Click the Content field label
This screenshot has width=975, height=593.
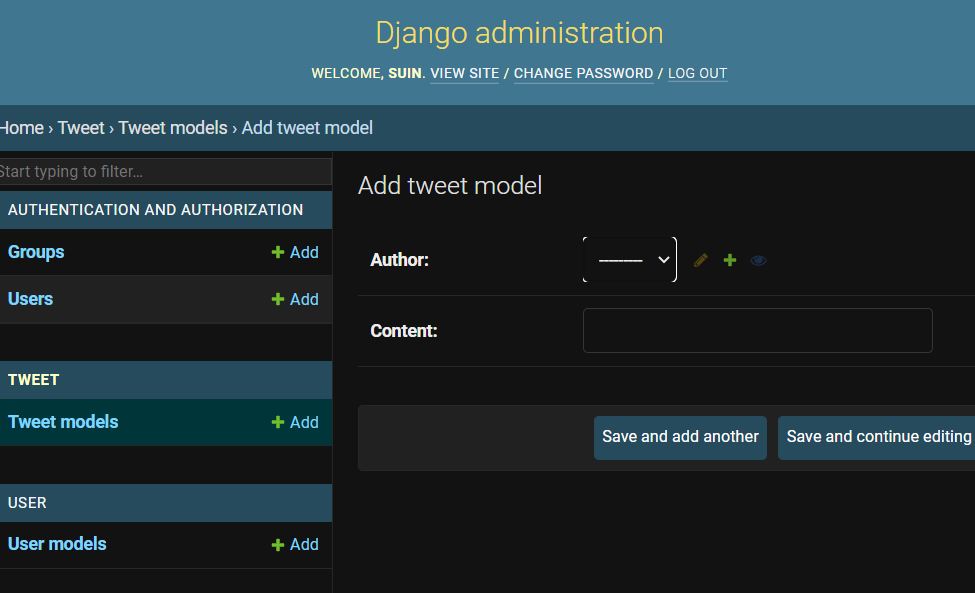(404, 331)
